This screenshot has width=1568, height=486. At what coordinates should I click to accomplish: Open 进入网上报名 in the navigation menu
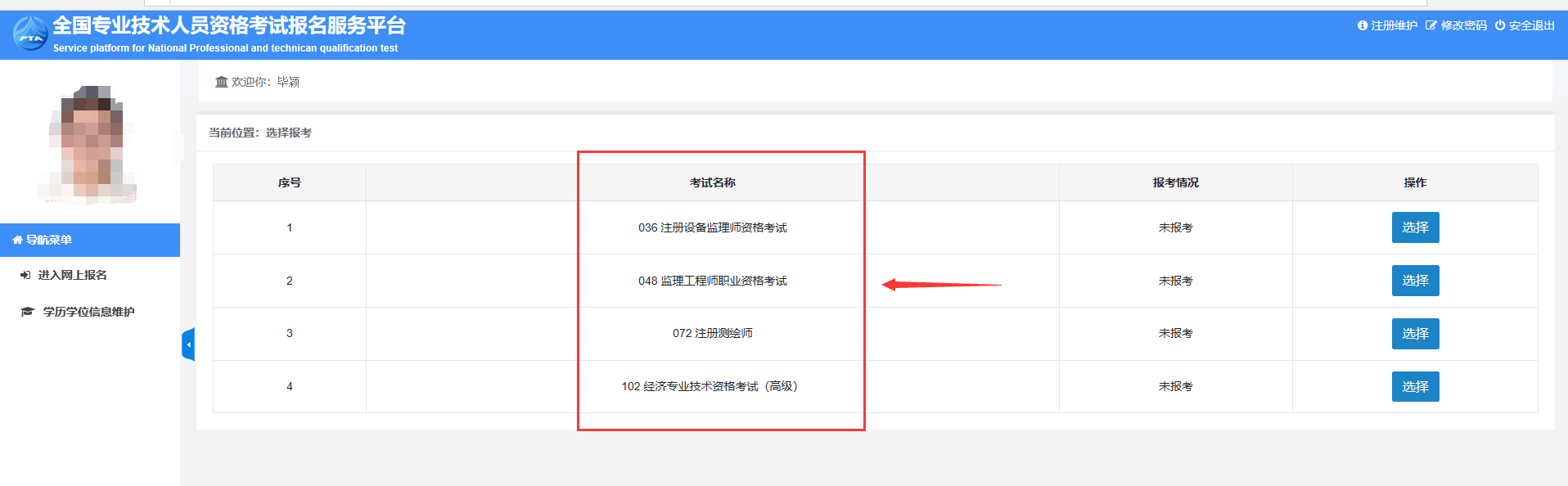(72, 275)
